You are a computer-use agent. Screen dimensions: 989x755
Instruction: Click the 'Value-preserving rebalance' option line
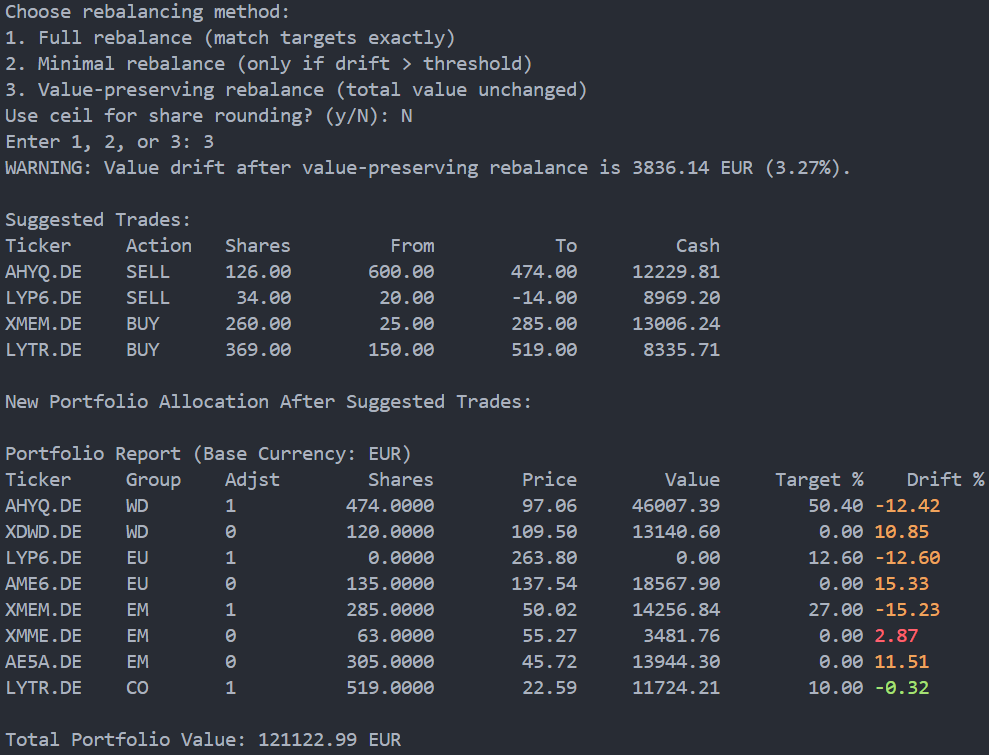[x=296, y=90]
